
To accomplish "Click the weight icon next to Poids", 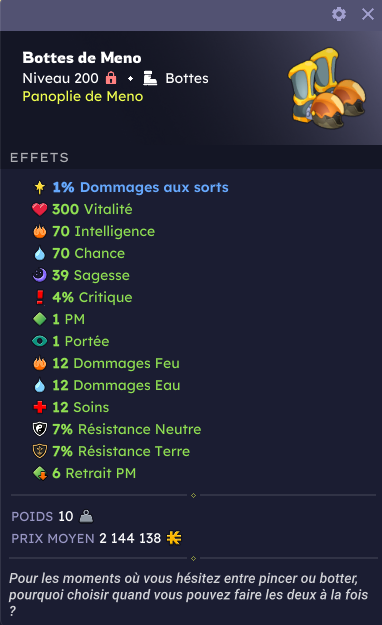I will pos(86,516).
